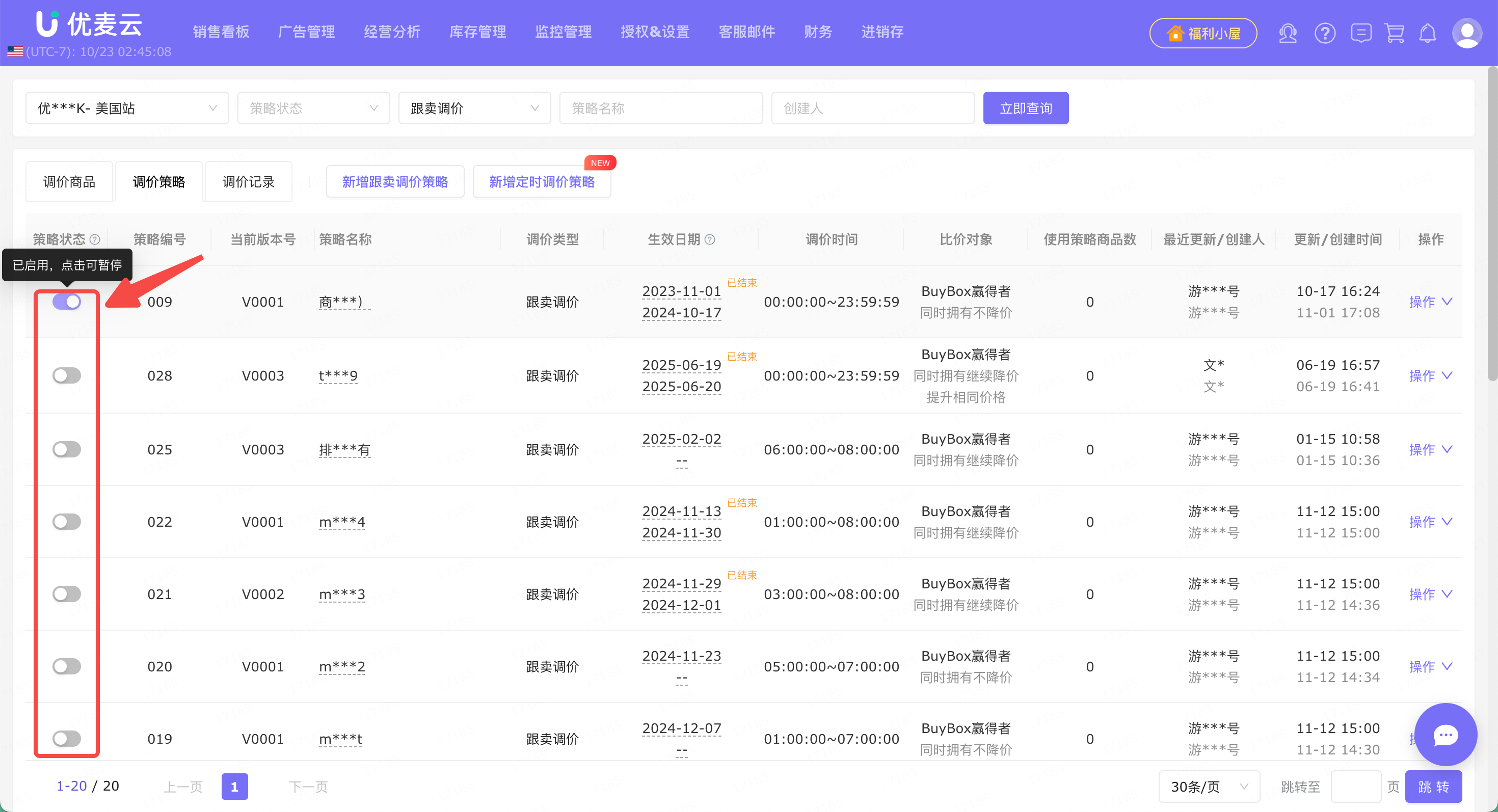Enable strategy 028 status switch
Viewport: 1498px width, 812px height.
(67, 375)
